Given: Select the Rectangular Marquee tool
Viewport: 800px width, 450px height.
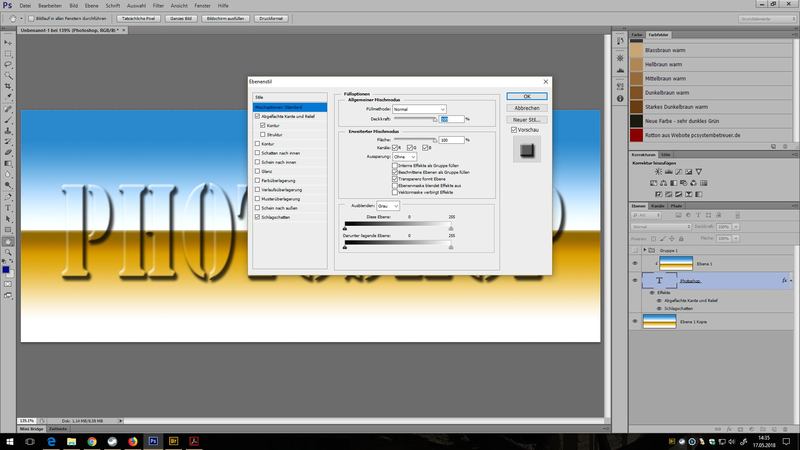Looking at the screenshot, I should pyautogui.click(x=8, y=54).
